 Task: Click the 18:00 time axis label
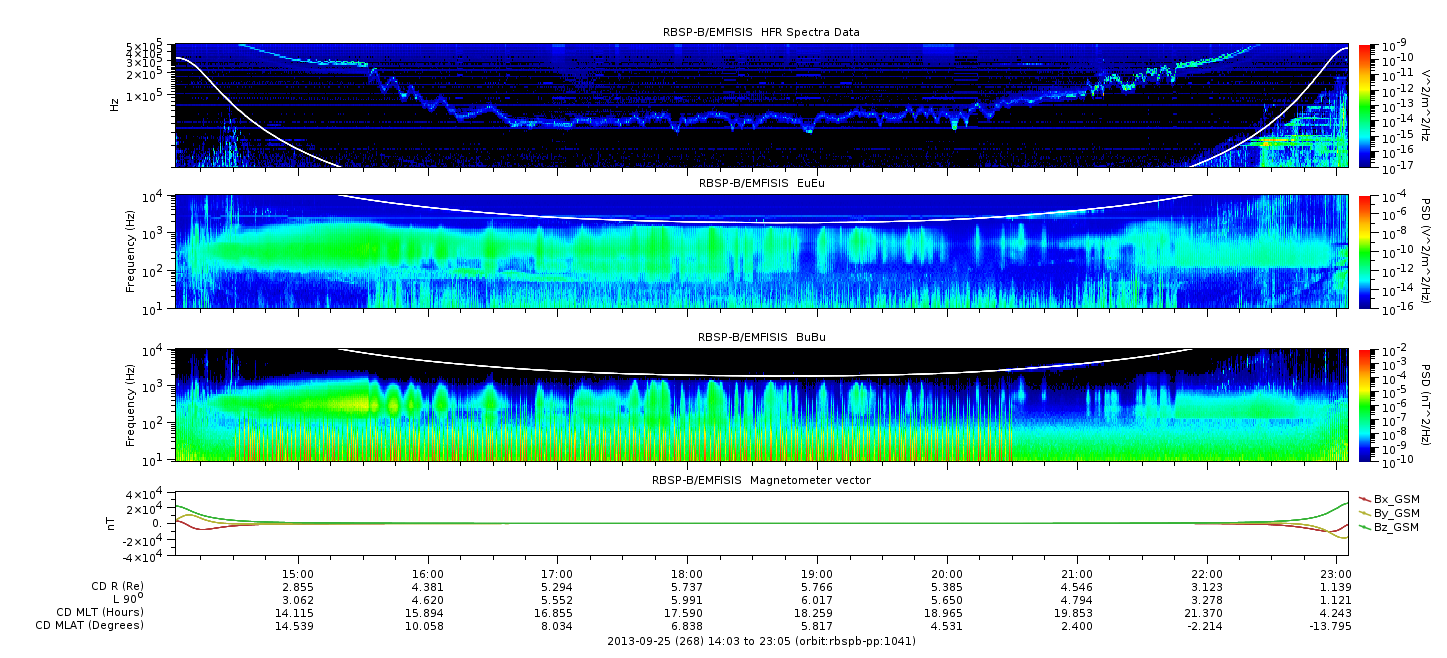click(687, 575)
